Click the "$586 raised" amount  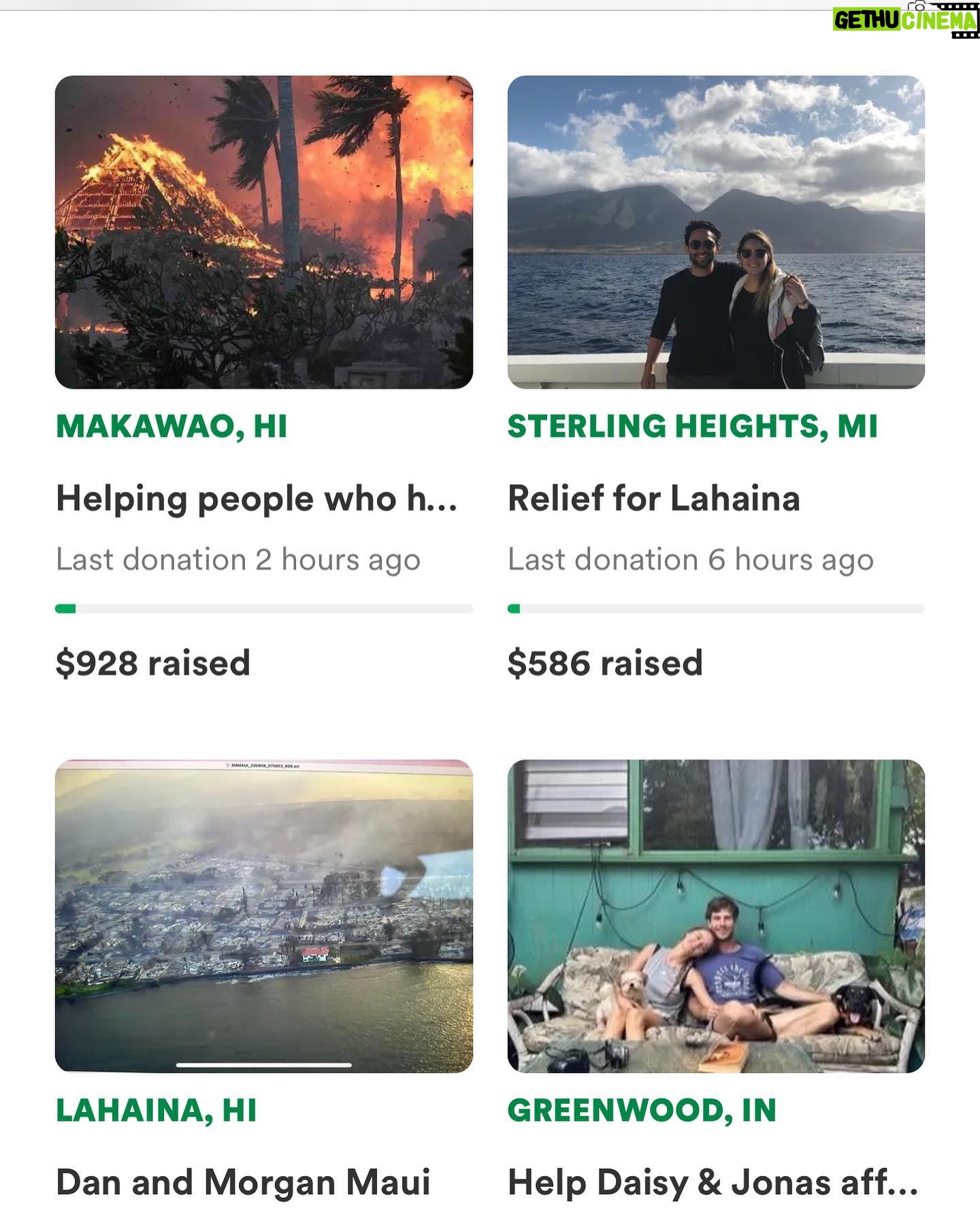(605, 663)
